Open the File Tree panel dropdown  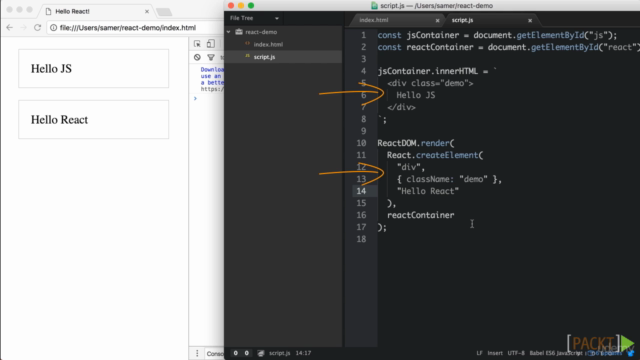coord(277,18)
